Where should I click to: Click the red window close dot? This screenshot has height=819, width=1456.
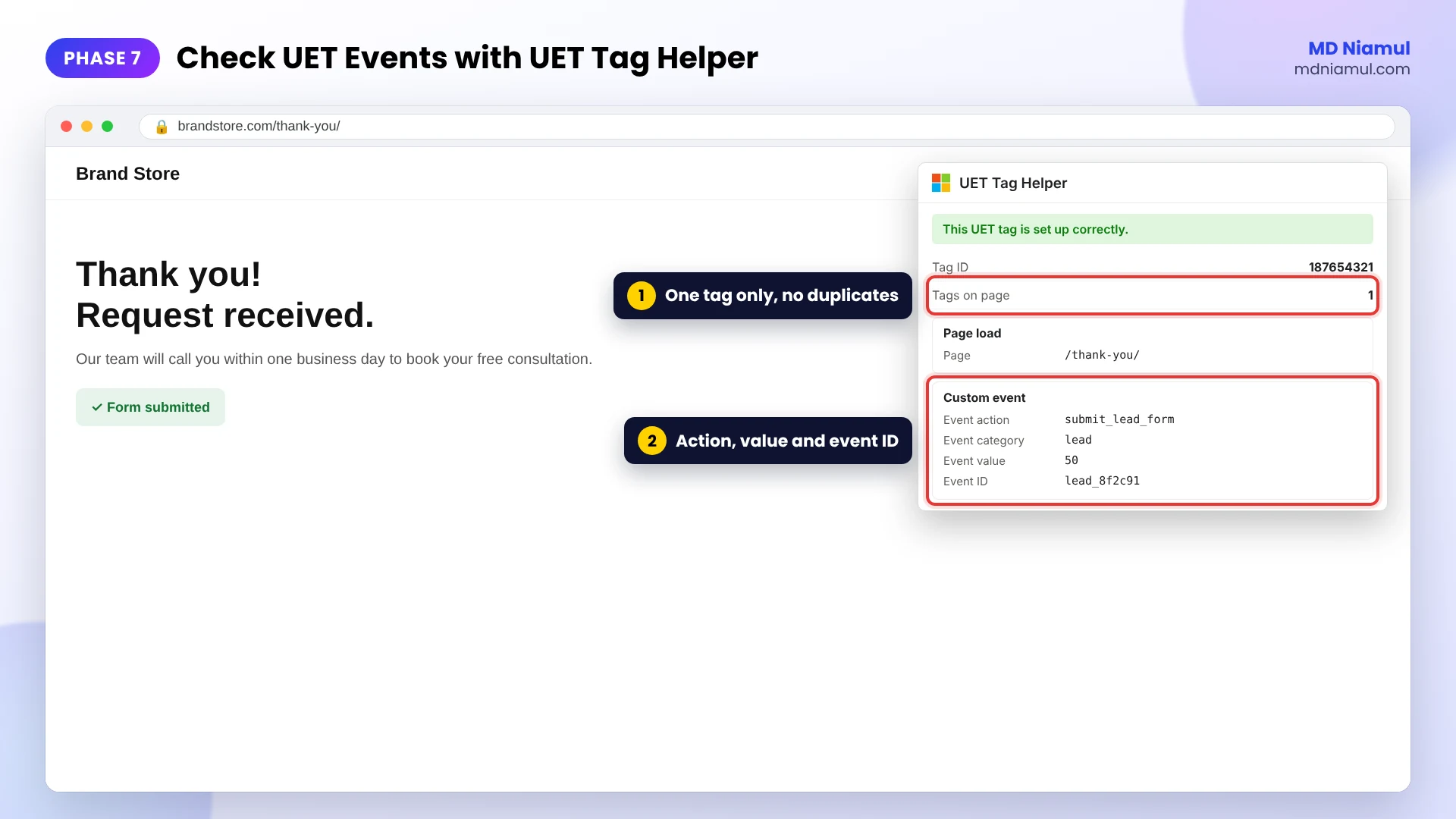67,127
